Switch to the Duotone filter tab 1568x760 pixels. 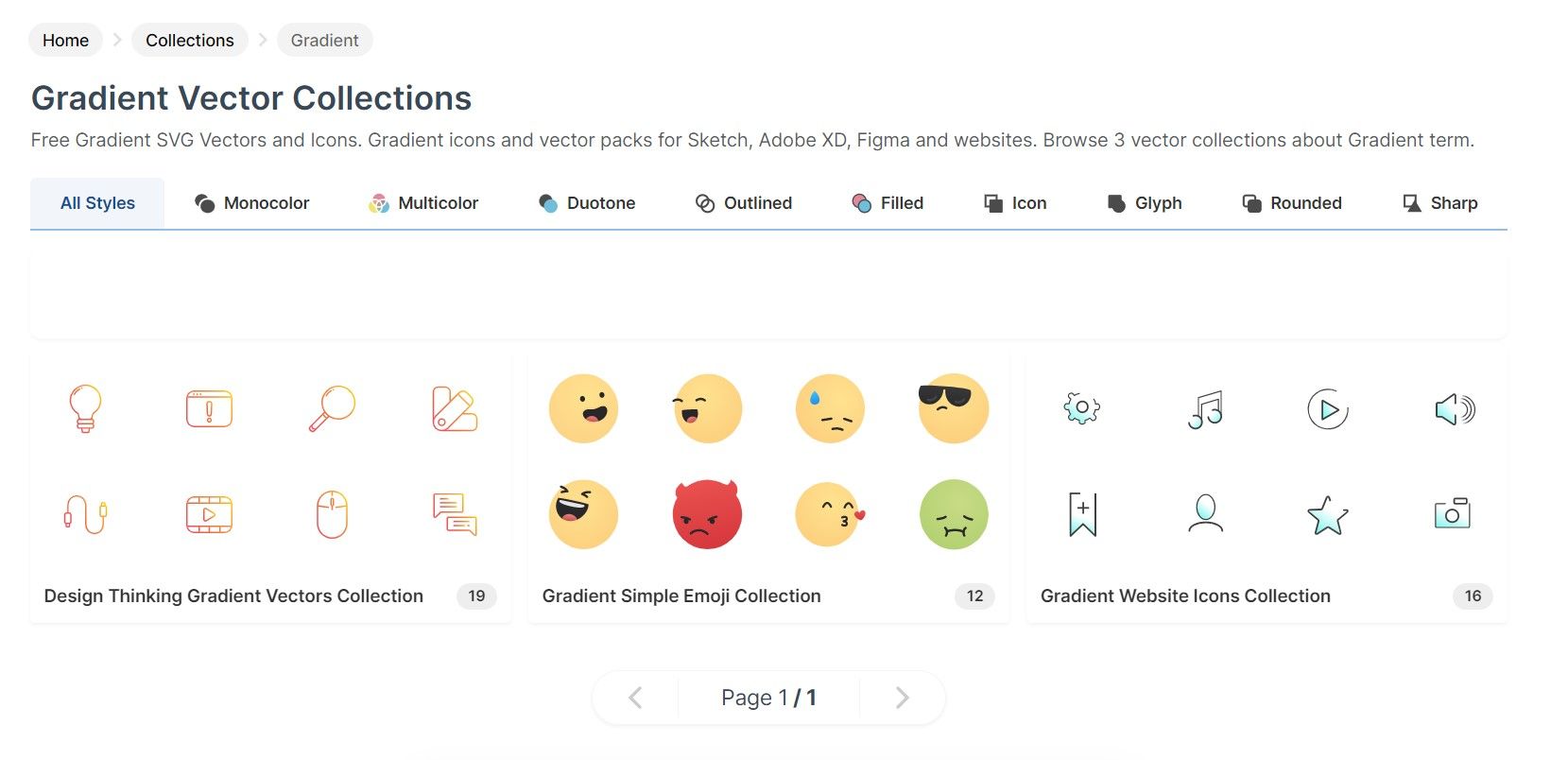coord(587,202)
